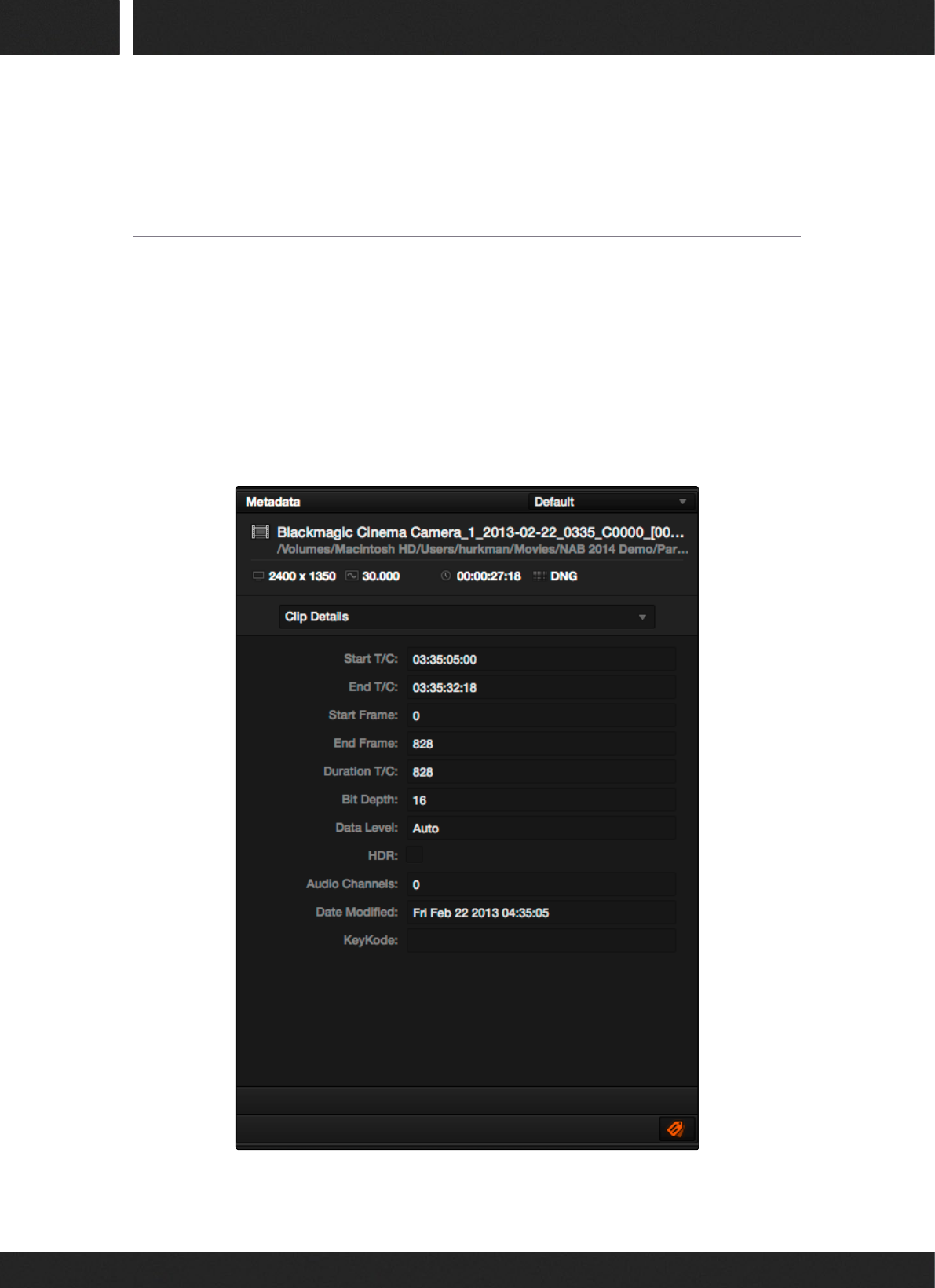Screen dimensions: 935x1288
Task: Click the Start T/C field
Action: [x=541, y=659]
